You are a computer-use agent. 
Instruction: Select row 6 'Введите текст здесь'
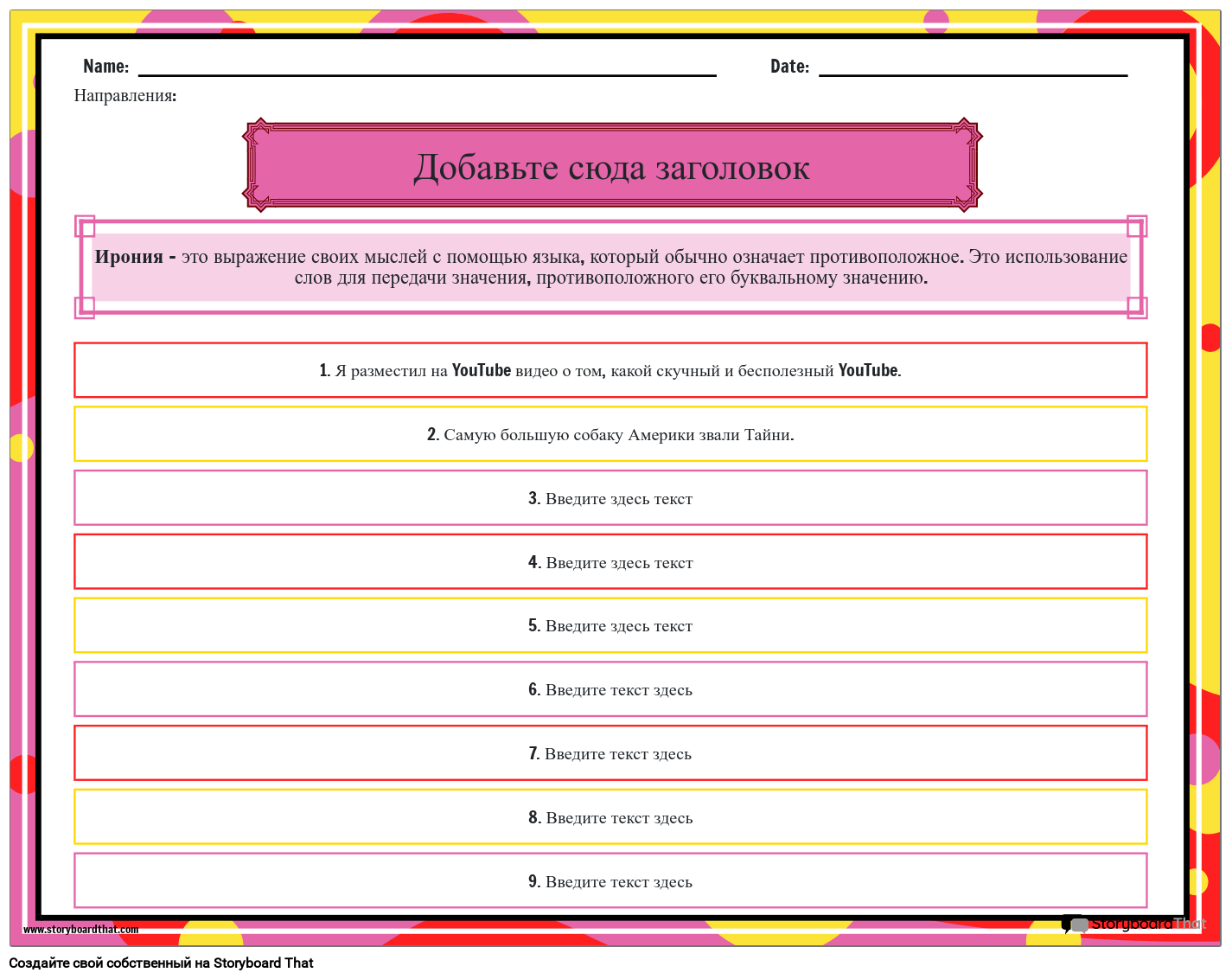tap(610, 689)
